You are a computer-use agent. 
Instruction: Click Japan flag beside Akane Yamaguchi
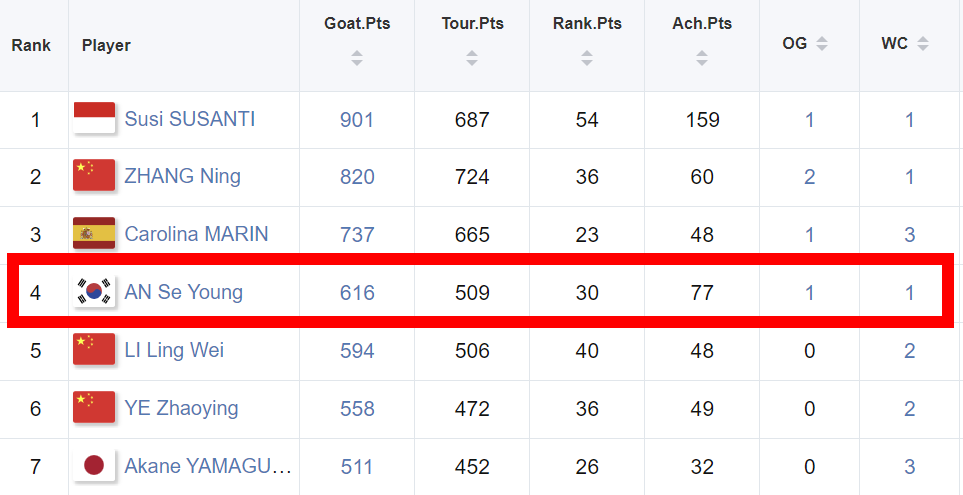click(94, 466)
